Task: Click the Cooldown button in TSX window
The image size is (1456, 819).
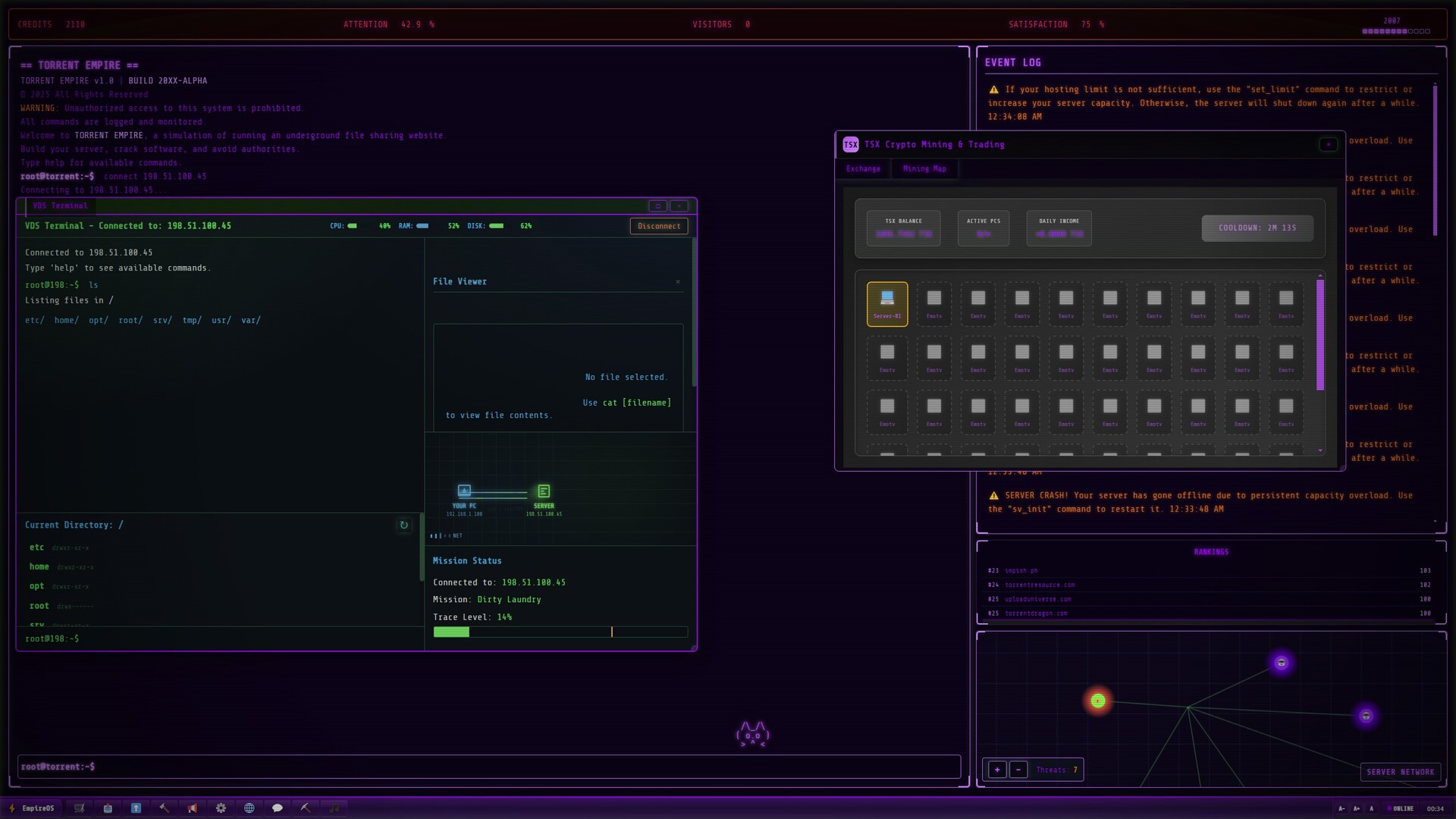Action: 1257,228
